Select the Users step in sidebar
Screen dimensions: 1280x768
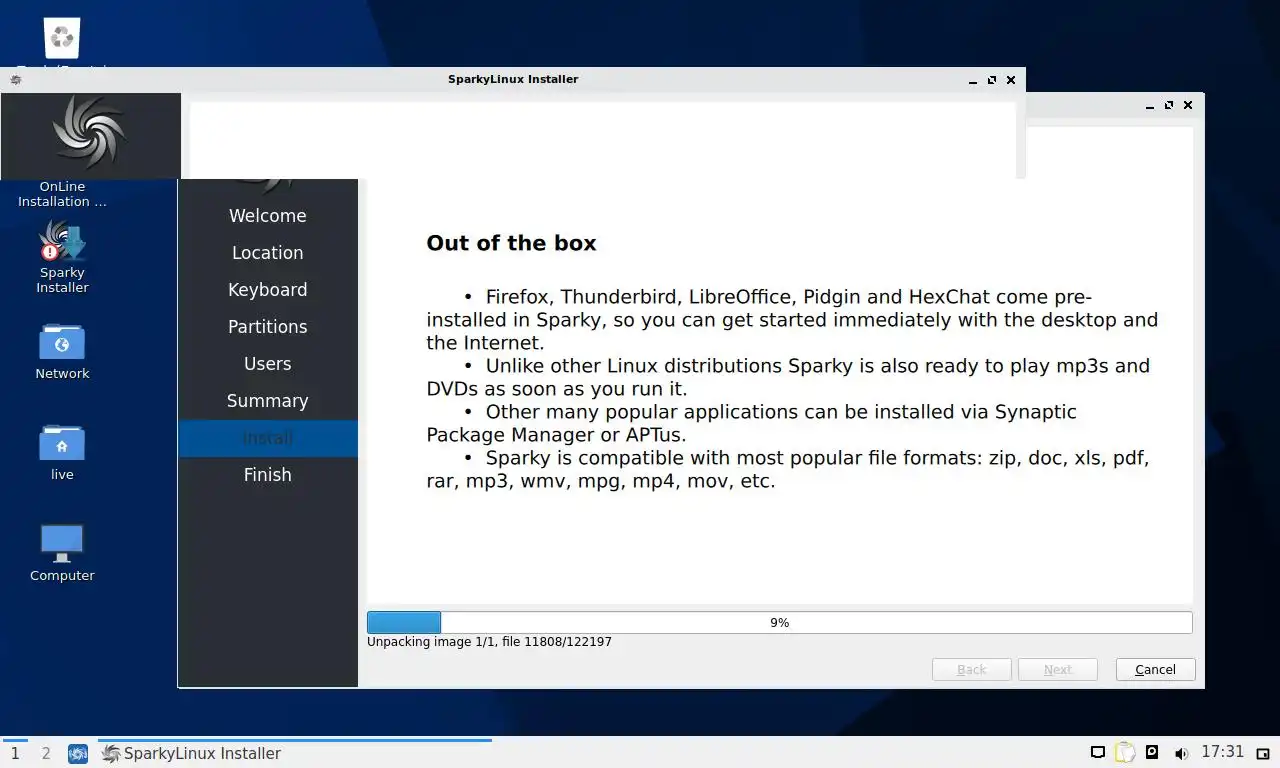tap(268, 364)
